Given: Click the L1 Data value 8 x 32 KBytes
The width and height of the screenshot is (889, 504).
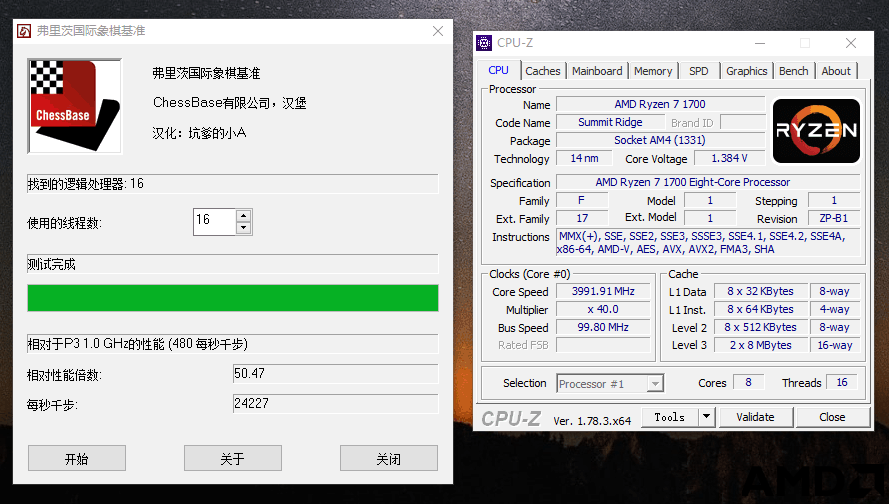Looking at the screenshot, I should pyautogui.click(x=760, y=291).
